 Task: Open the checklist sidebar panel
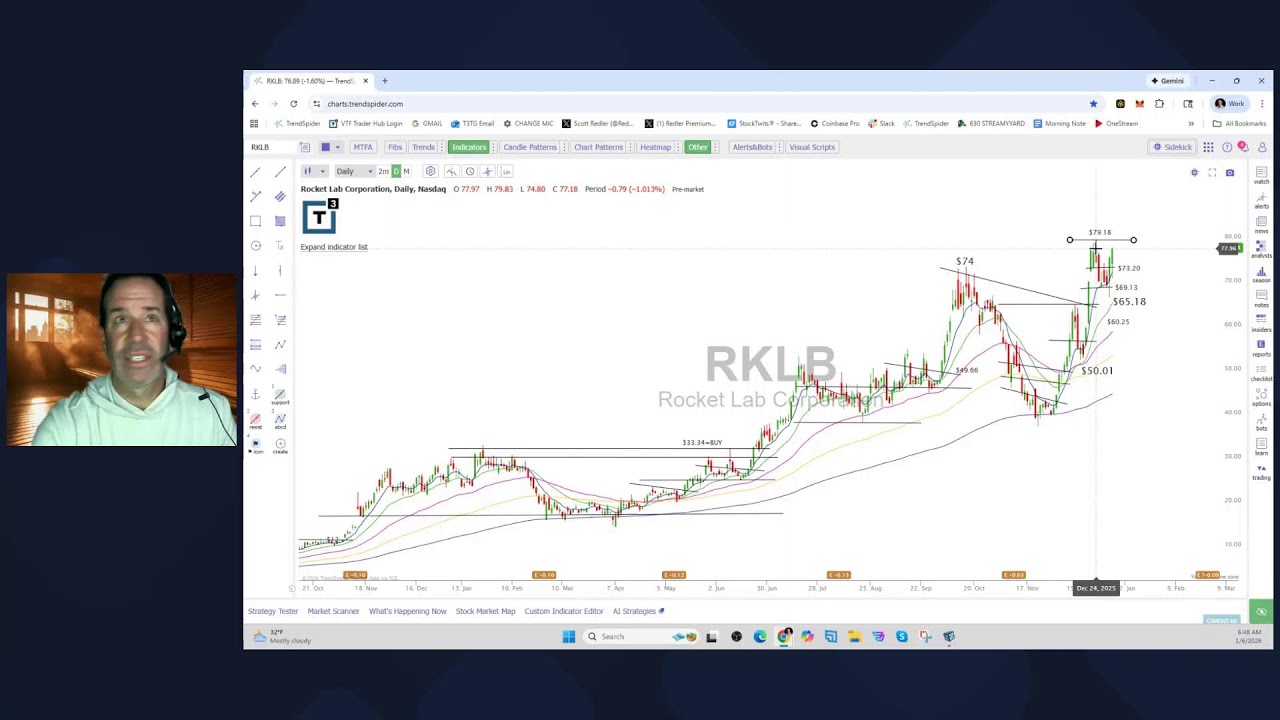click(1261, 372)
